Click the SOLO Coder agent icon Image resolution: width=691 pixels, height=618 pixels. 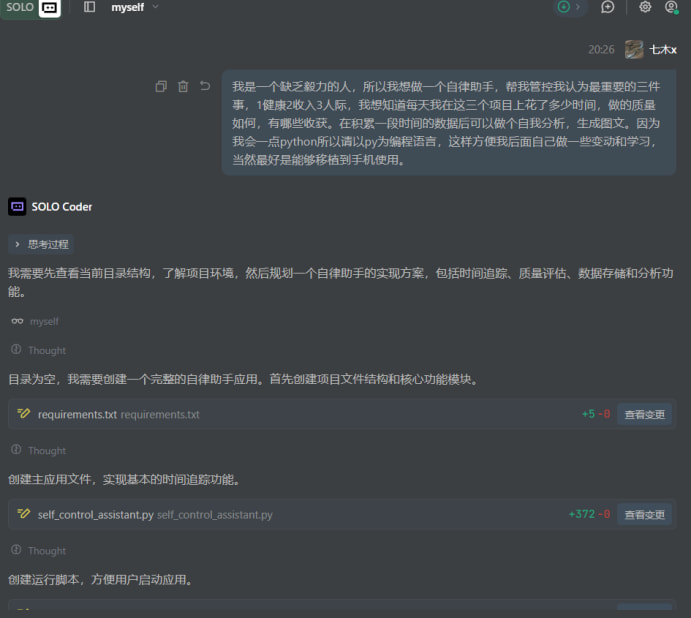pyautogui.click(x=17, y=207)
